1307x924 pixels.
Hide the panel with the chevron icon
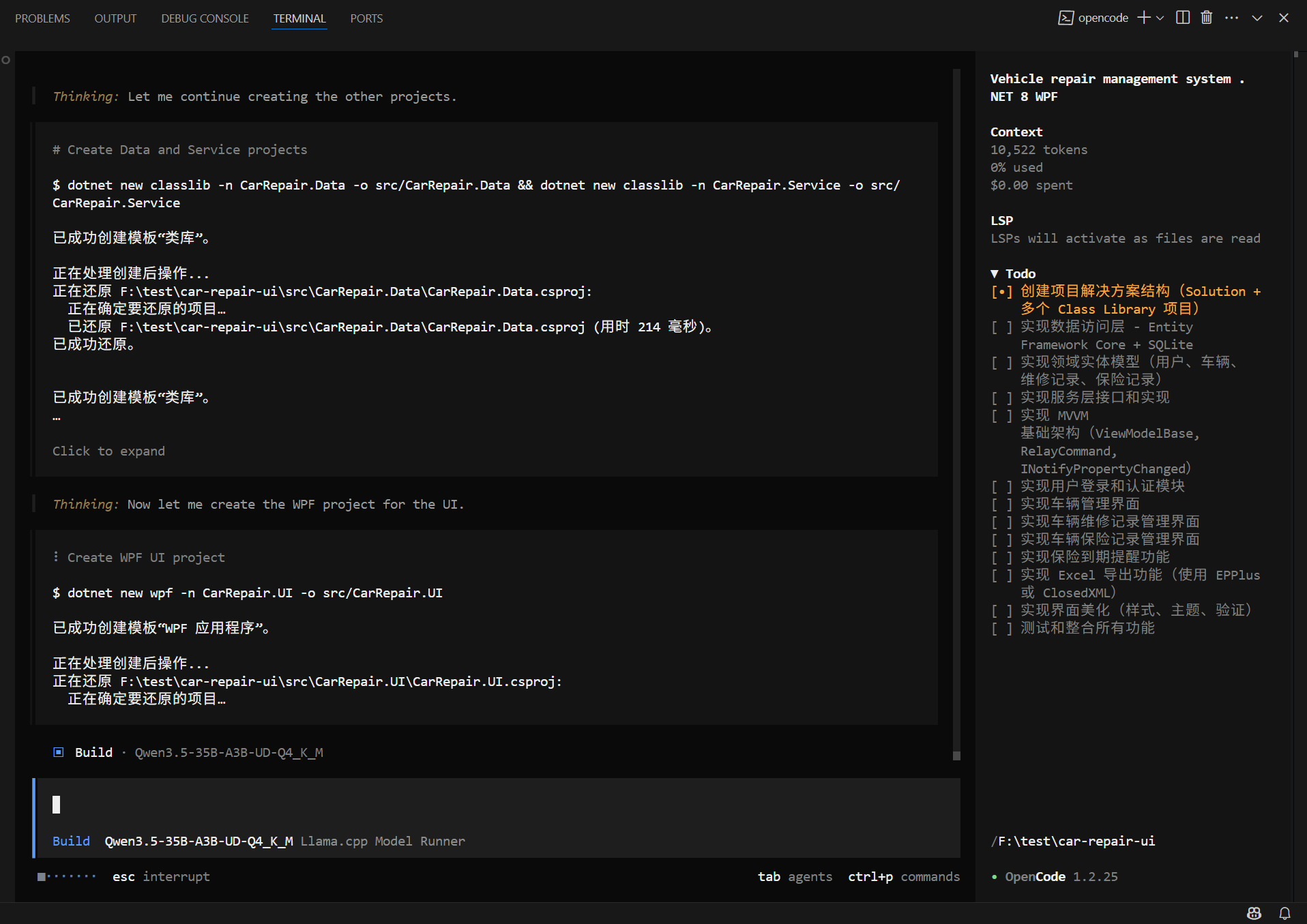(x=1257, y=18)
